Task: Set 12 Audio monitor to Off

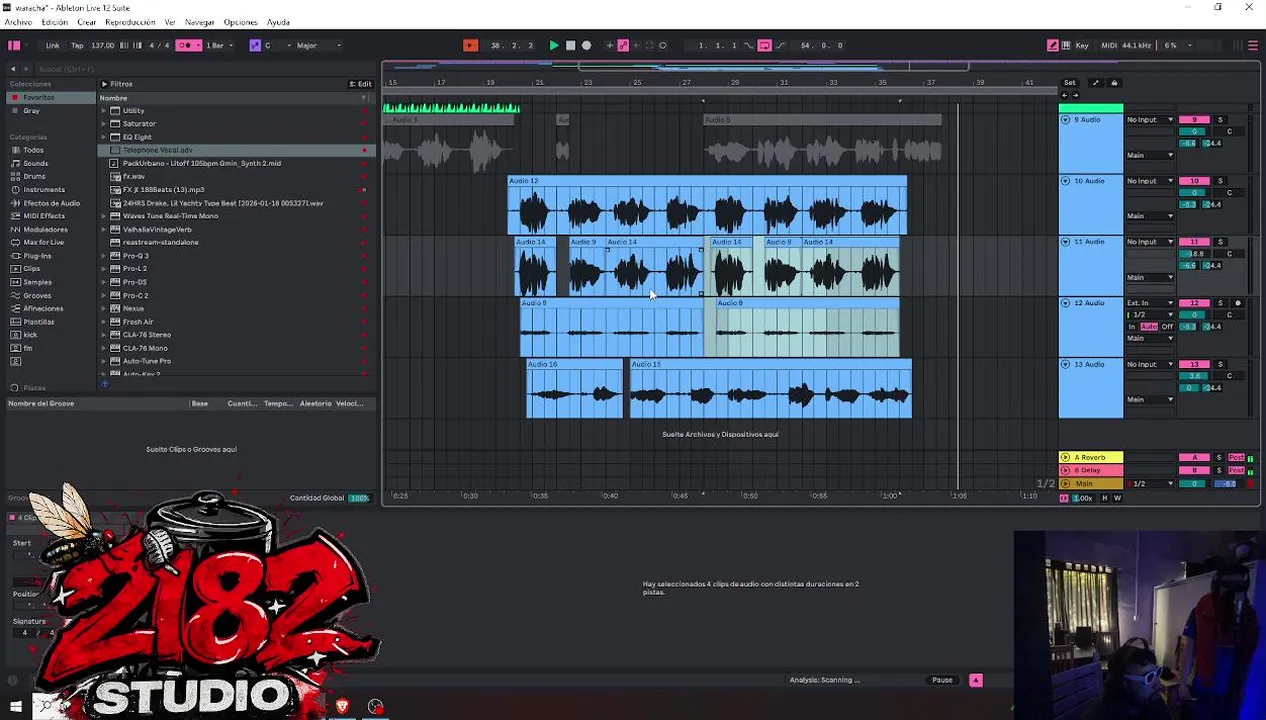Action: pyautogui.click(x=1167, y=327)
